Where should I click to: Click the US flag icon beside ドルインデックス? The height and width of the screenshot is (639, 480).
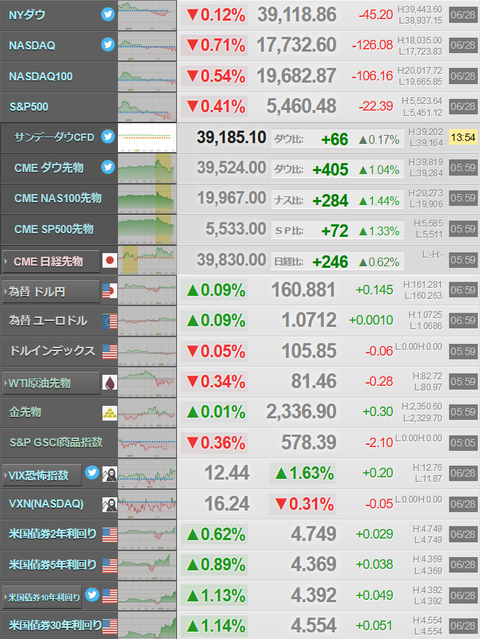pos(110,352)
